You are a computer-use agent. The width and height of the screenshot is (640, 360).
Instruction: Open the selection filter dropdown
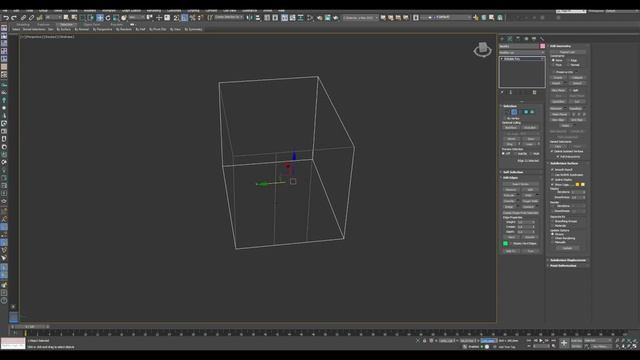point(54,18)
